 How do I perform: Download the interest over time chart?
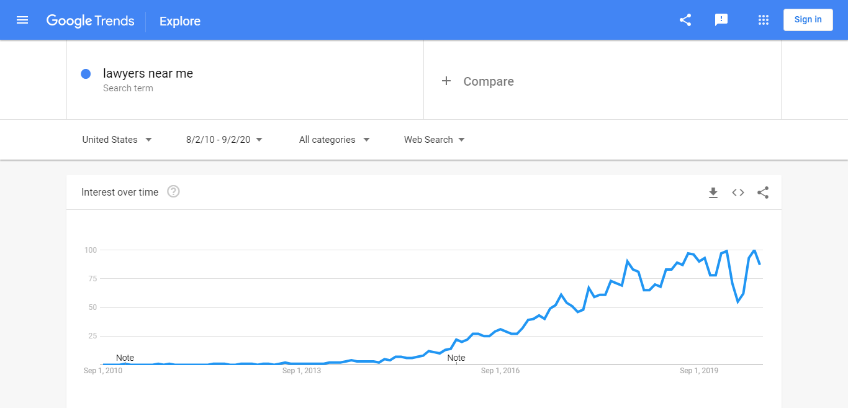tap(713, 192)
